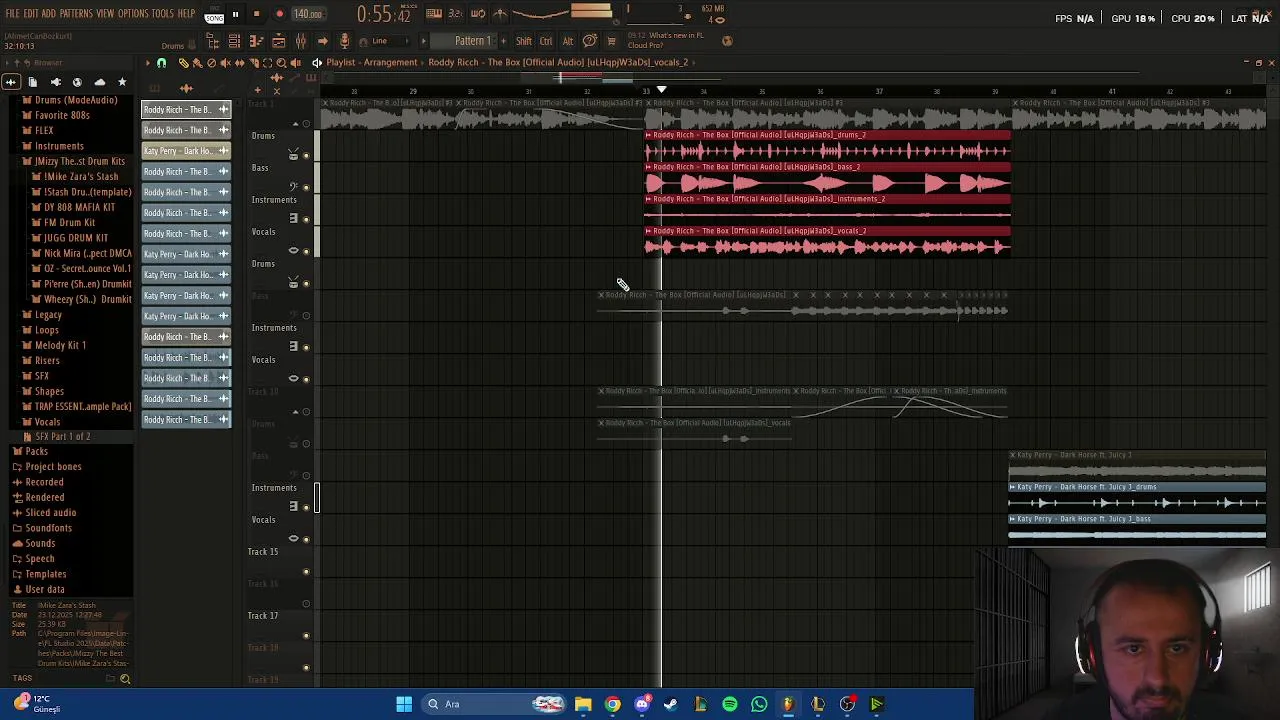Viewport: 1280px width, 720px height.
Task: Open browser starred favorites icon
Action: [x=122, y=82]
